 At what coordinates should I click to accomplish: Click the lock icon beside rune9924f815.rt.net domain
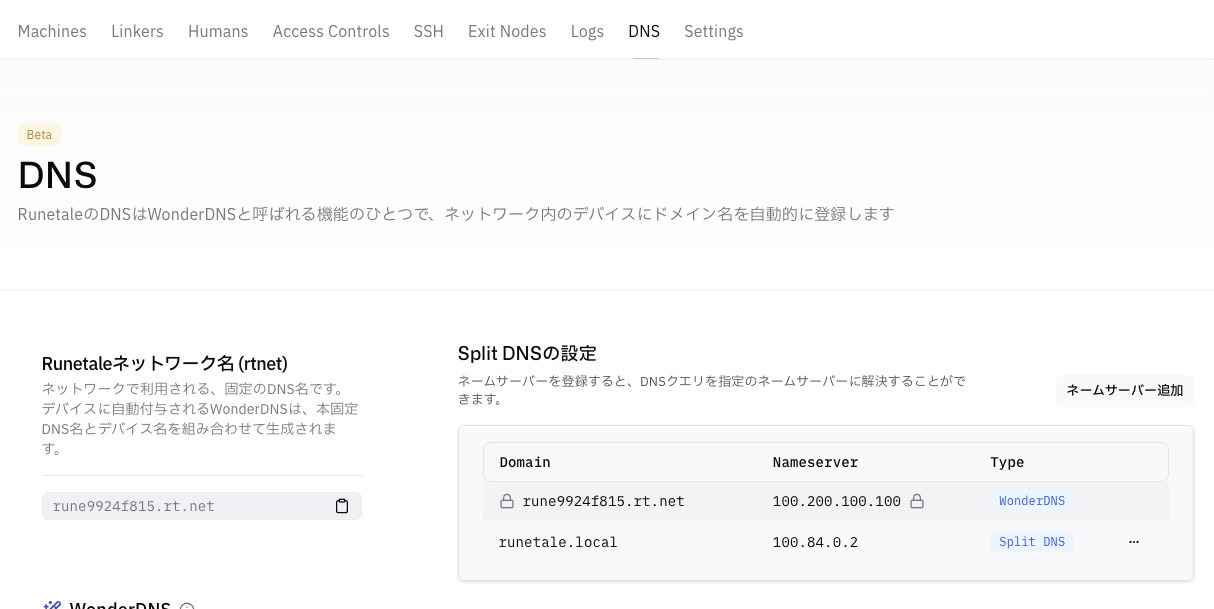point(507,501)
